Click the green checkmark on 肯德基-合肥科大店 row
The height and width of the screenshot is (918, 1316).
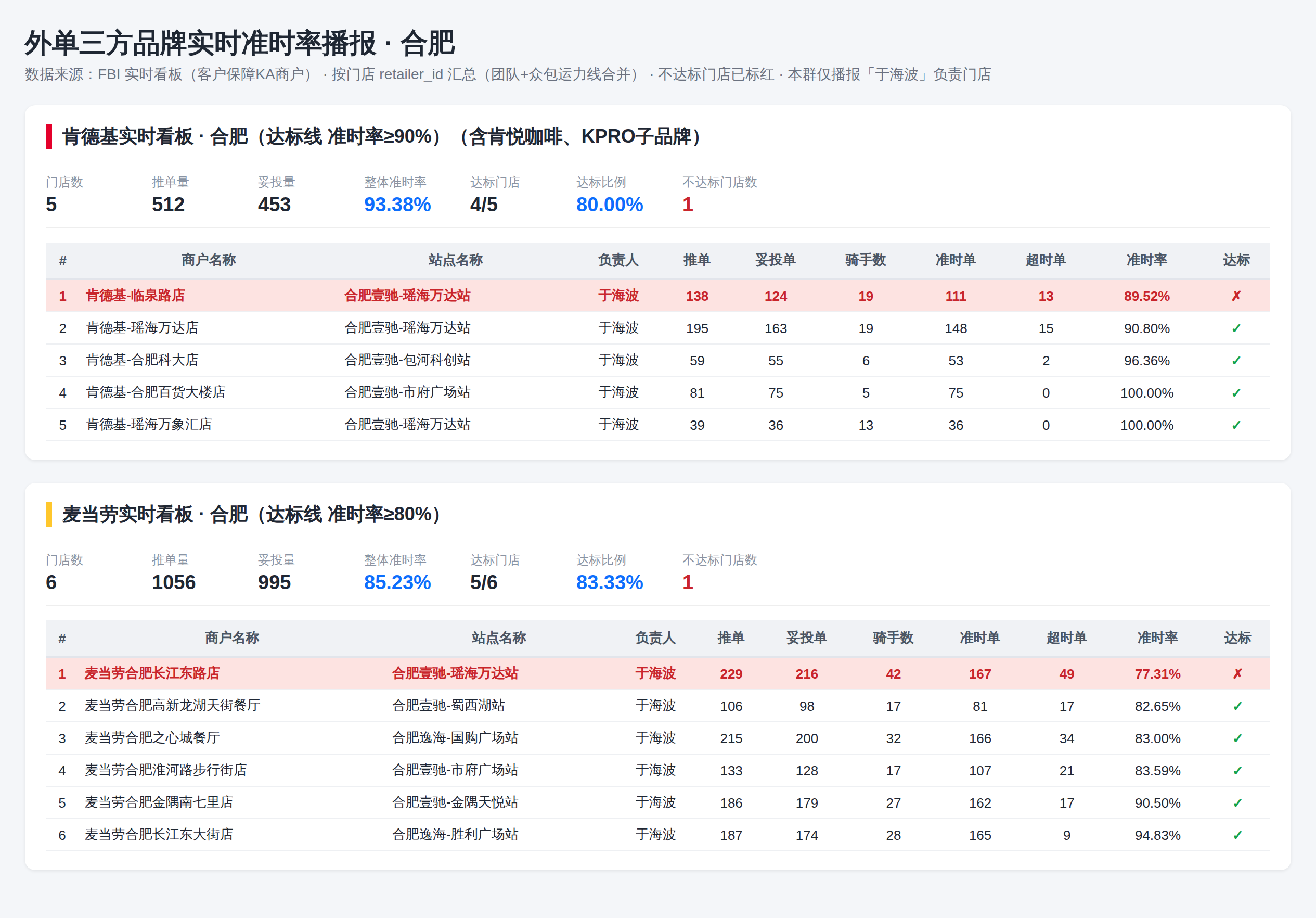click(1236, 360)
